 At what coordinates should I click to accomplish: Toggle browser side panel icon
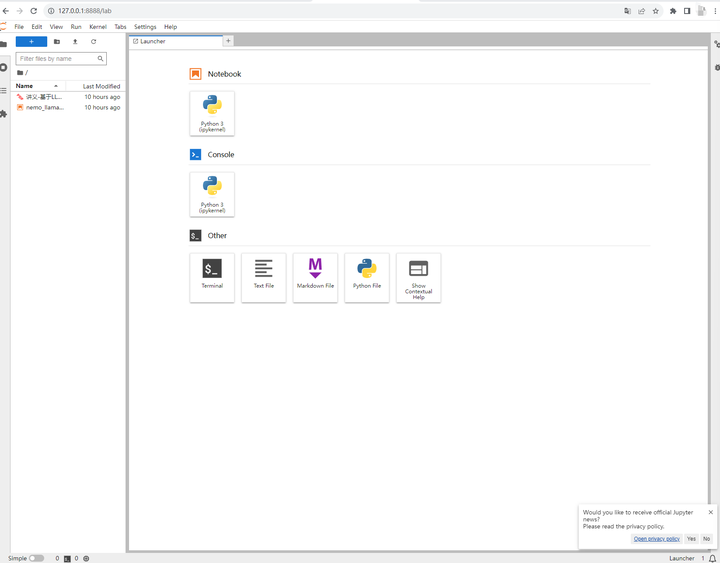[x=687, y=11]
